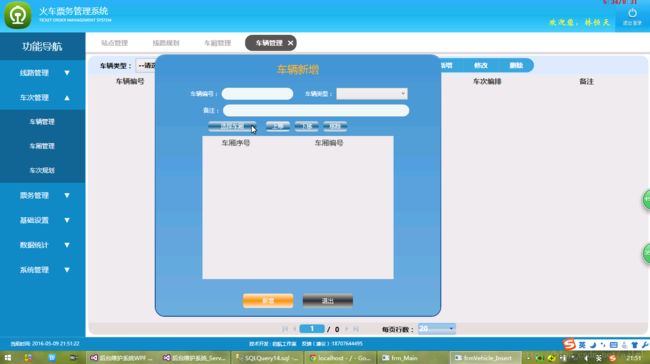Click the 车厢编号 column header
The height and width of the screenshot is (364, 650).
[329, 143]
